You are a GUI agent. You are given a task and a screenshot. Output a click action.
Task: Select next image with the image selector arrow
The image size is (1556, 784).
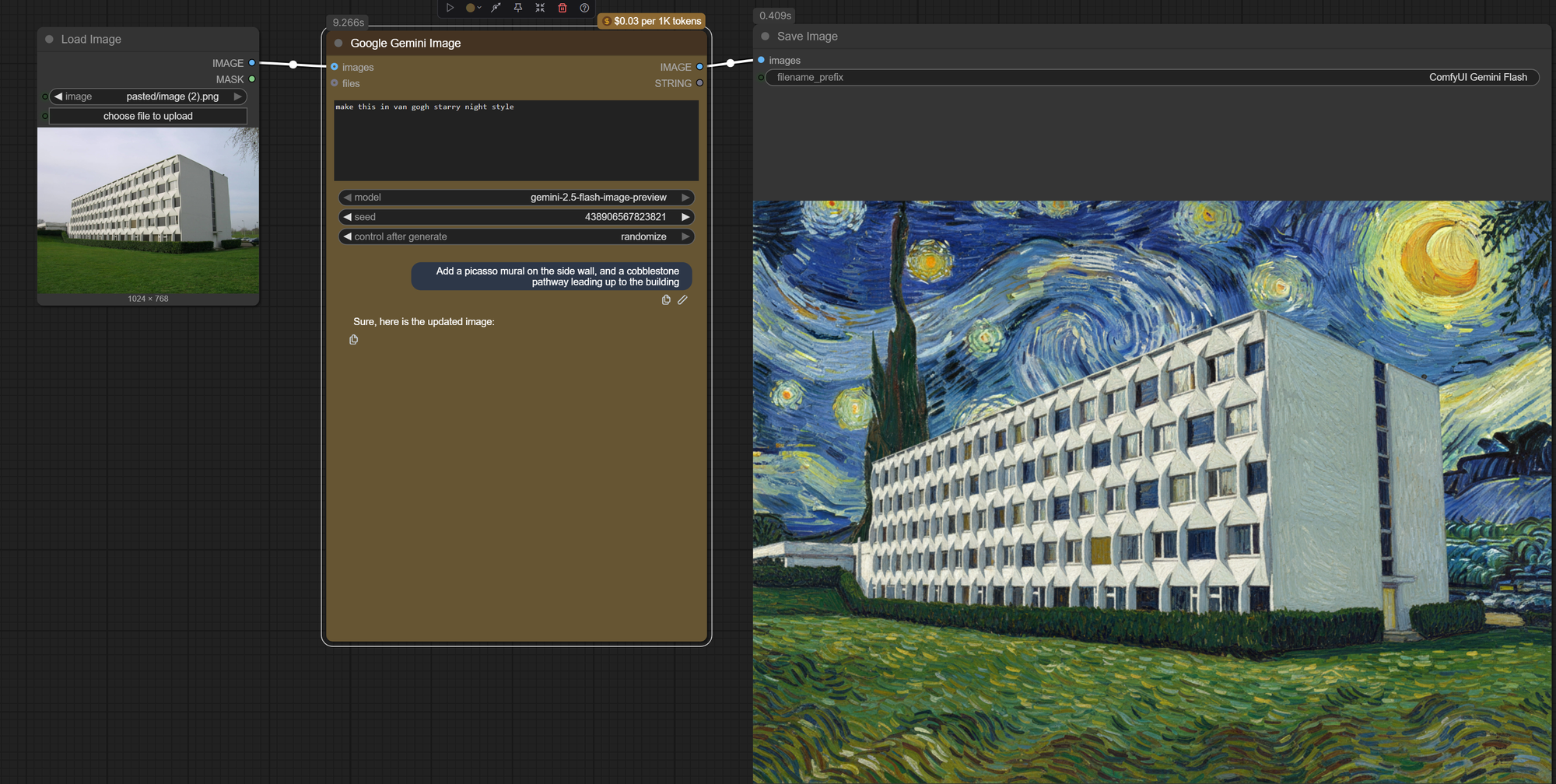[x=238, y=96]
